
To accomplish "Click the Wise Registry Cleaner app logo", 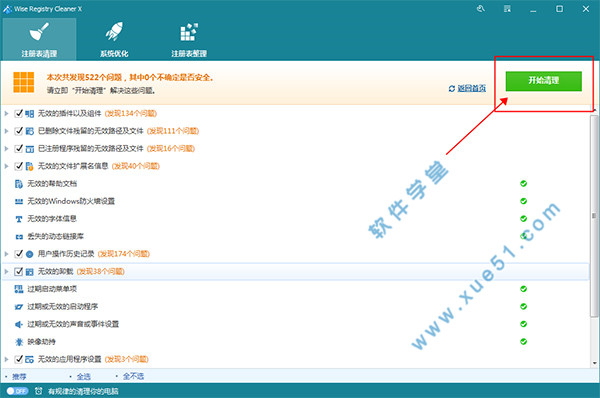I will (x=7, y=9).
